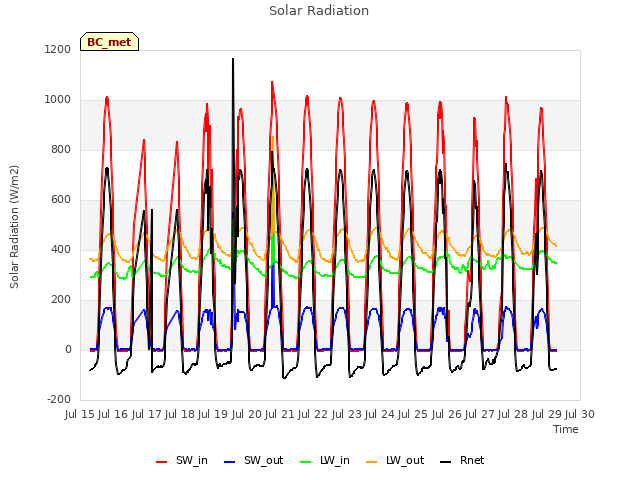Click the Solar Radiation chart title
Image resolution: width=640 pixels, height=480 pixels.
(319, 11)
